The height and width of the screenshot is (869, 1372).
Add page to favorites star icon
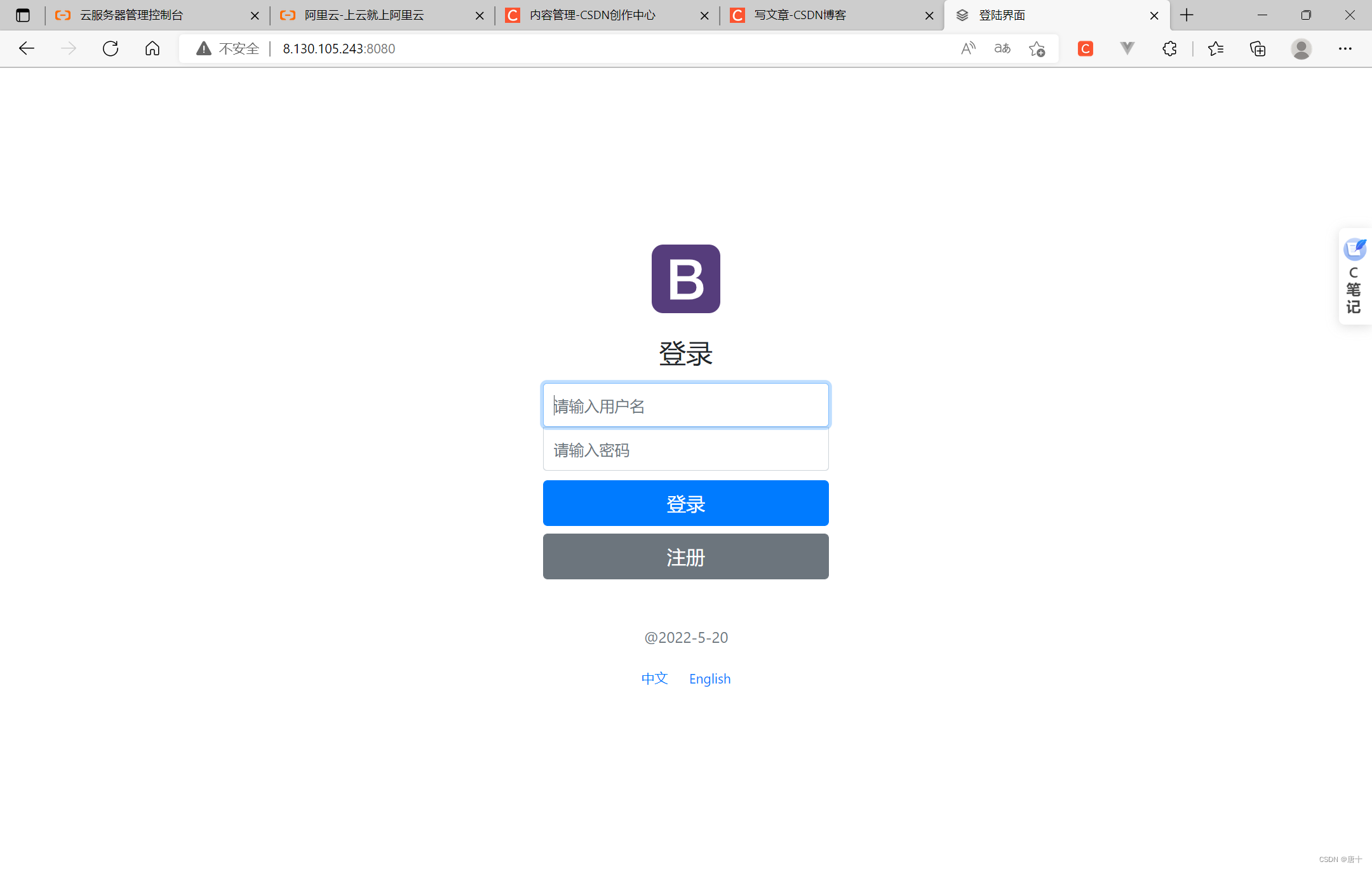(1037, 48)
